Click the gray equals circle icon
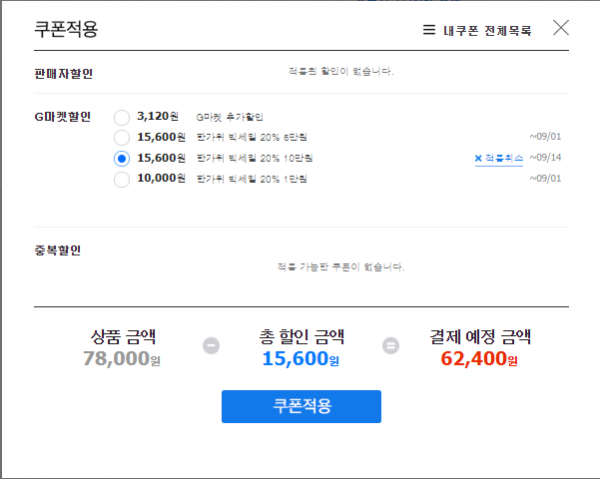This screenshot has width=600, height=479. pyautogui.click(x=391, y=345)
